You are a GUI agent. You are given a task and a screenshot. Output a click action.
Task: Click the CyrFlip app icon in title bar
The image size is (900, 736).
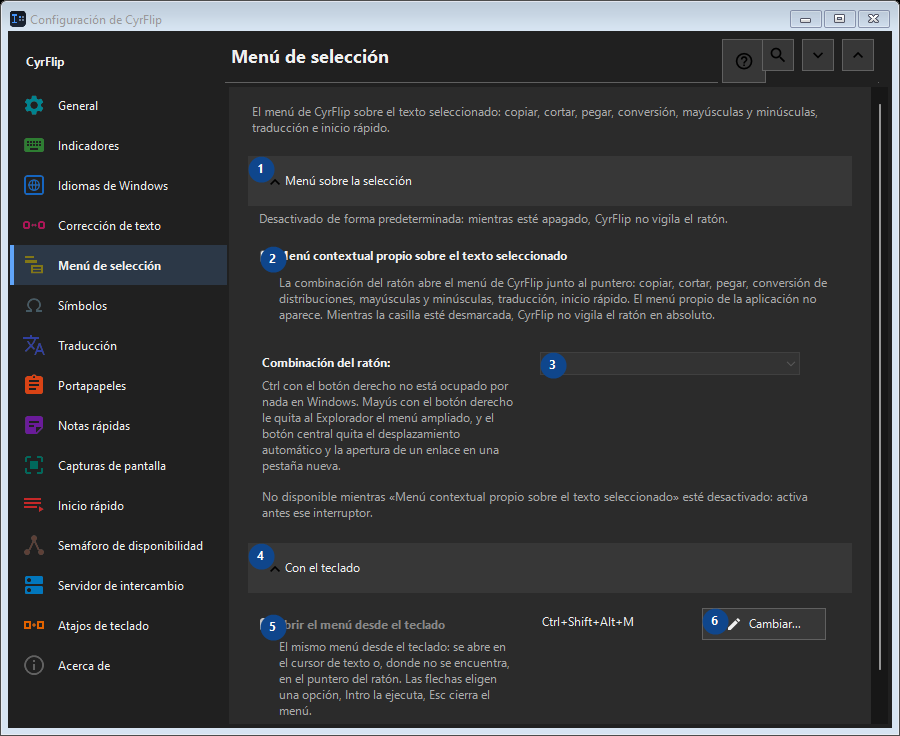tap(18, 19)
